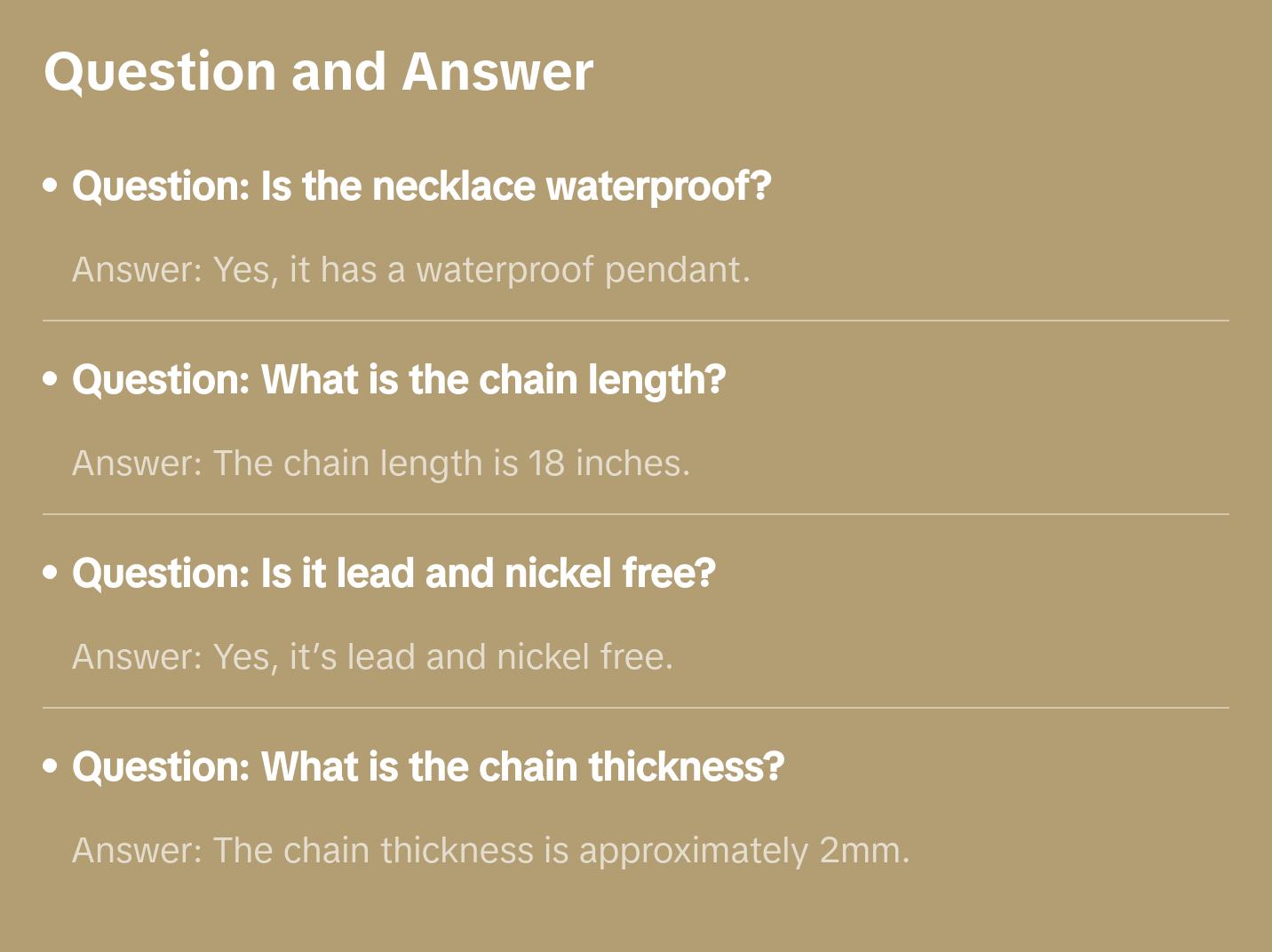
Task: Click the bullet beside the waterproof question
Action: 51,186
